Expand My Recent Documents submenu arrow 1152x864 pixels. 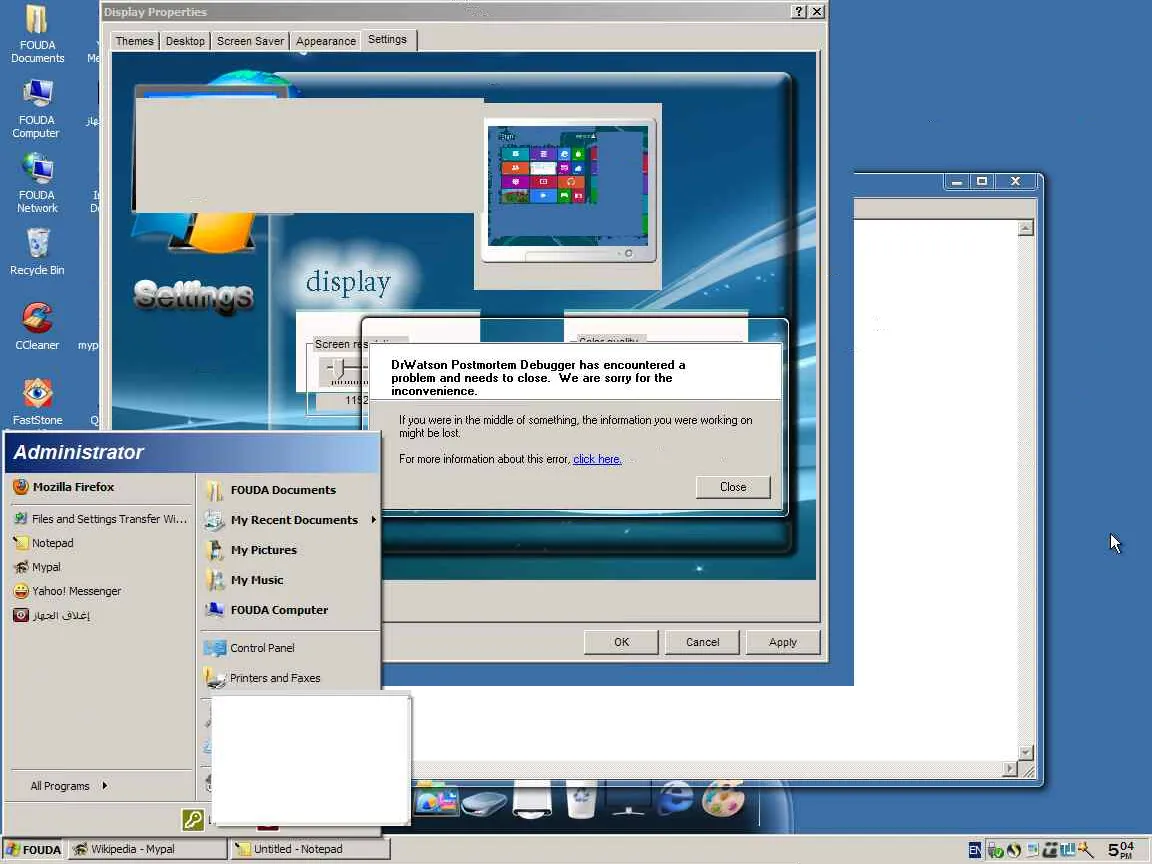tap(373, 520)
